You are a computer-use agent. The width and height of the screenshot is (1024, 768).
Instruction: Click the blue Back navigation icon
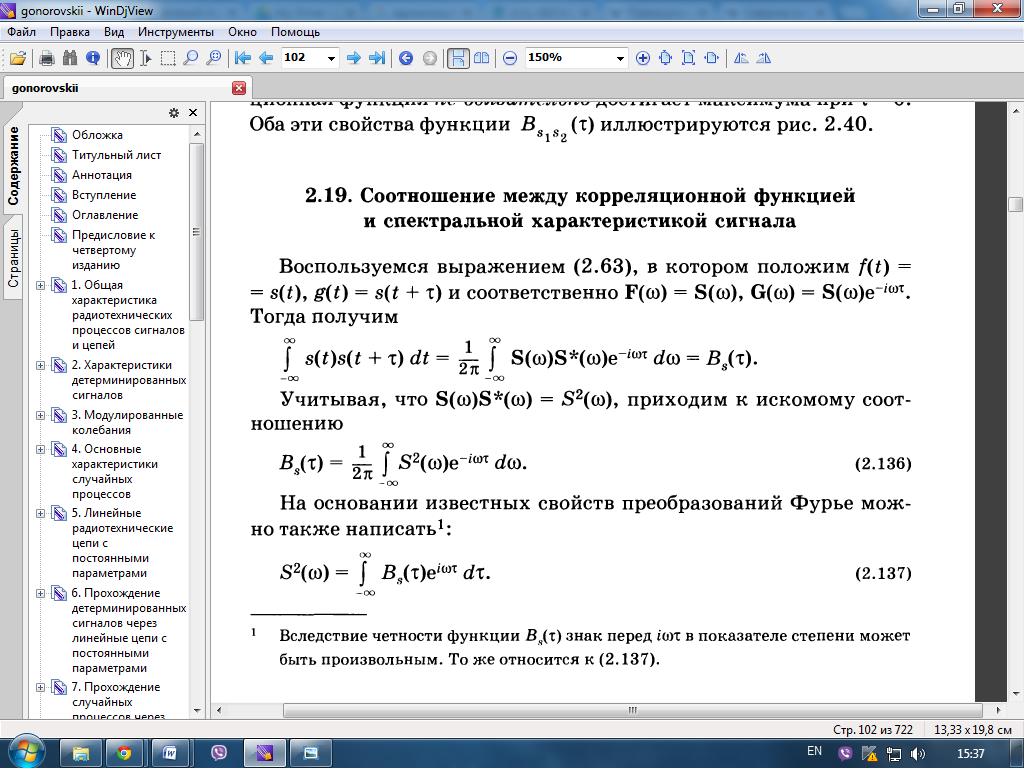[406, 58]
